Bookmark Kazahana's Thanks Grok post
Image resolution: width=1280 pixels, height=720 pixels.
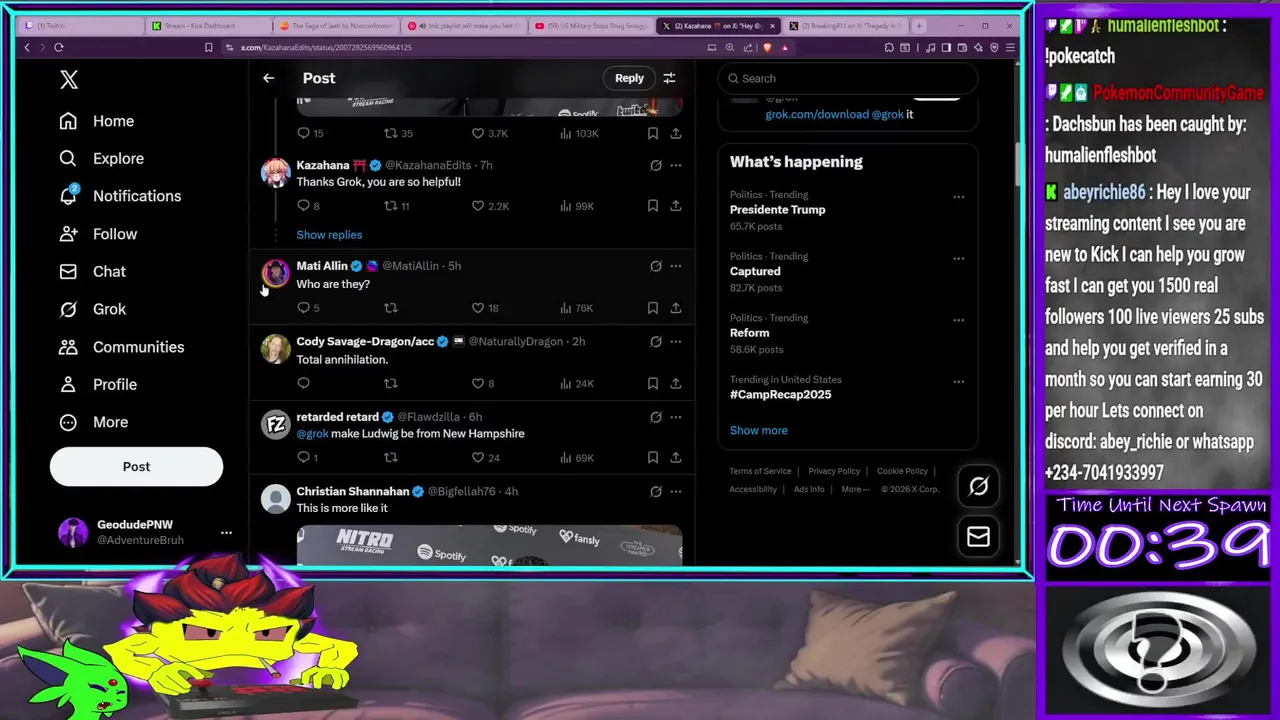pyautogui.click(x=652, y=206)
